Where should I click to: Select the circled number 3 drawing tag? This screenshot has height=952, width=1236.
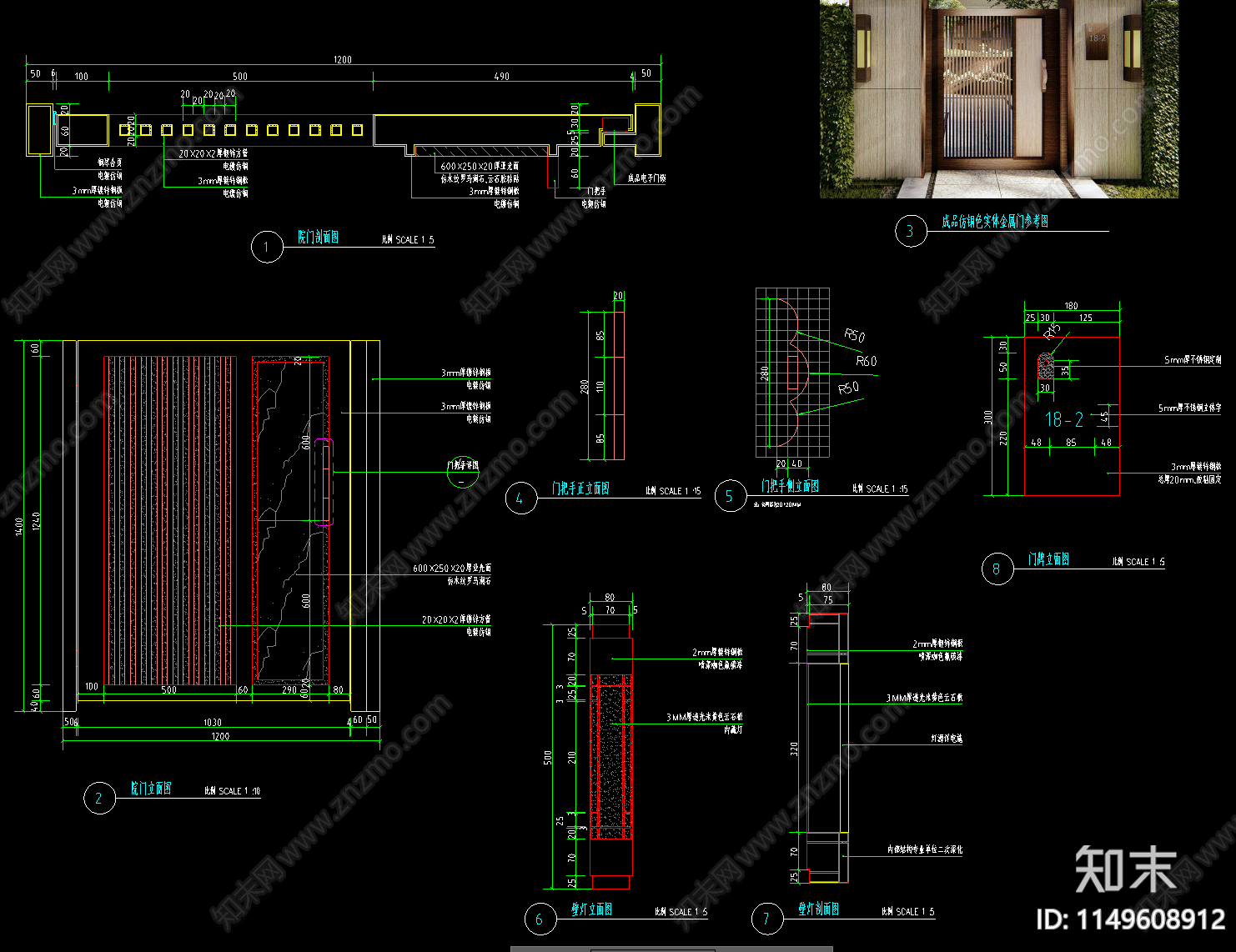[x=910, y=231]
